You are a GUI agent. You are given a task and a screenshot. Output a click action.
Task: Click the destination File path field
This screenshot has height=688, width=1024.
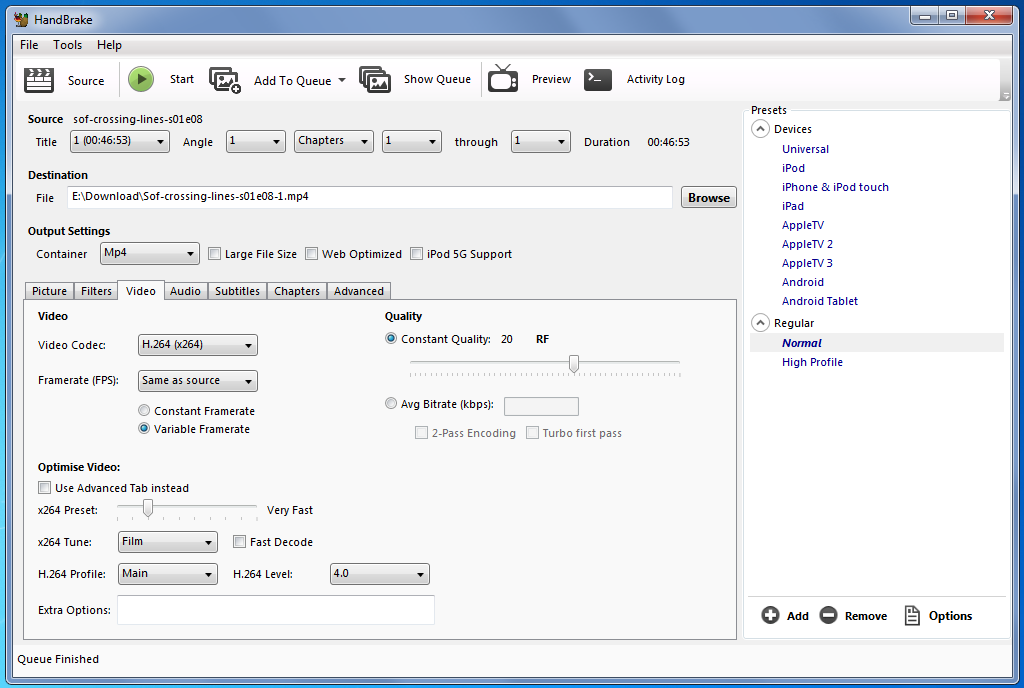click(370, 197)
